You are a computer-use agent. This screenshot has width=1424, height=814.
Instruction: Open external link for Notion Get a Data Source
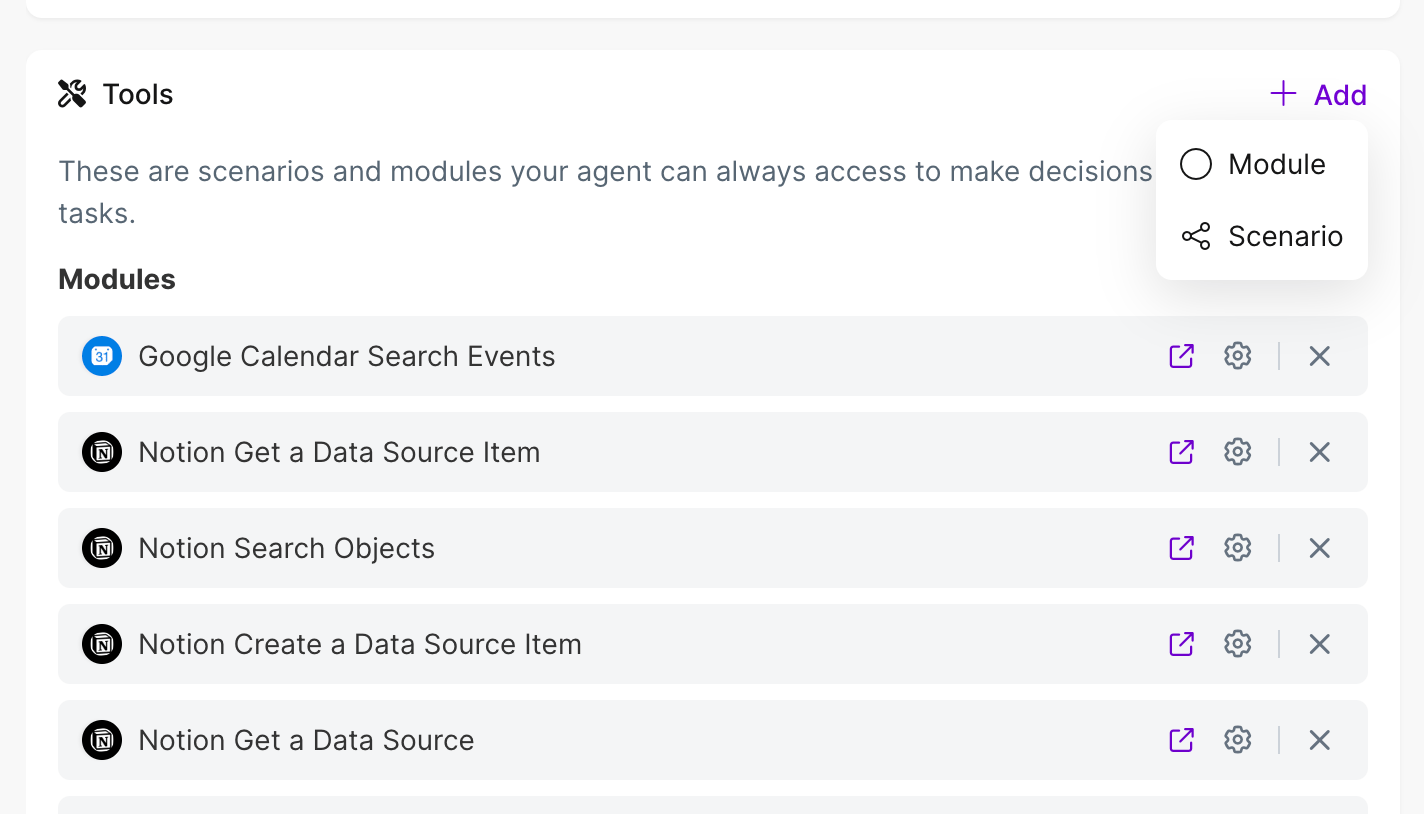(x=1182, y=740)
